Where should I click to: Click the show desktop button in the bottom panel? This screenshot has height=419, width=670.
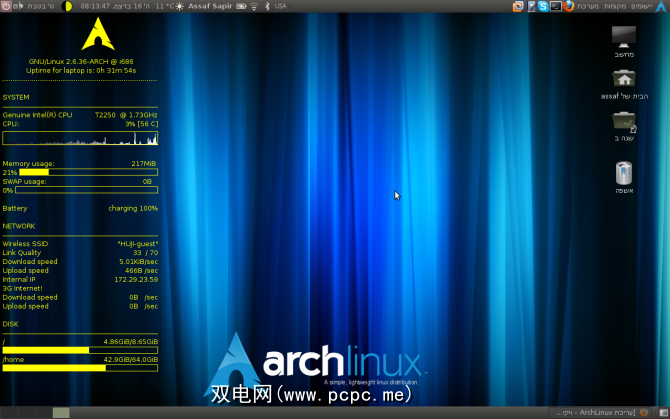pos(664,413)
